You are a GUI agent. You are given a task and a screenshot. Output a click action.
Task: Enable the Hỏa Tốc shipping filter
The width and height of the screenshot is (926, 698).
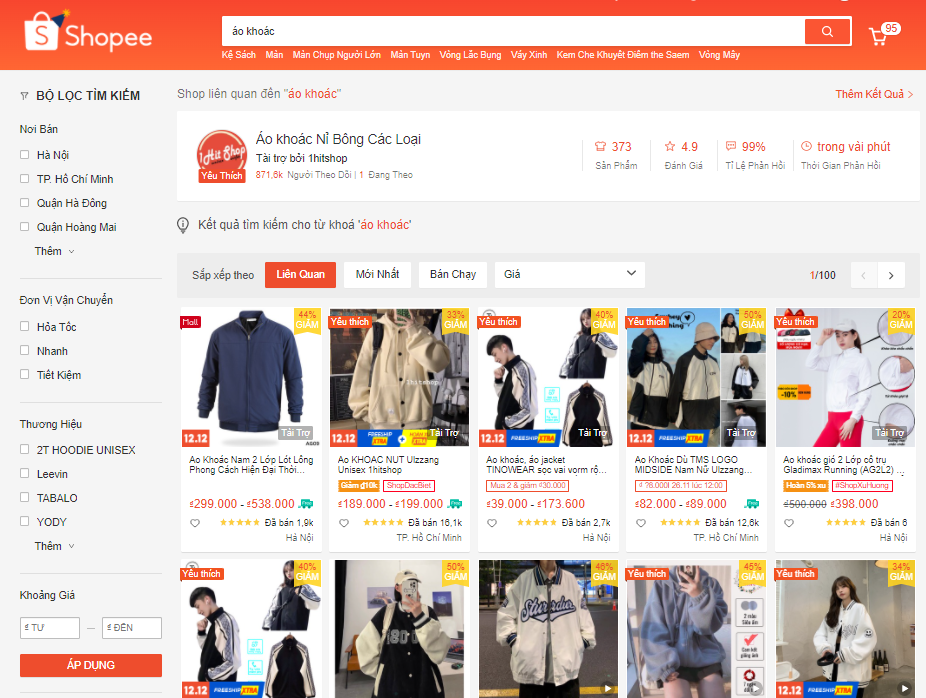point(25,327)
